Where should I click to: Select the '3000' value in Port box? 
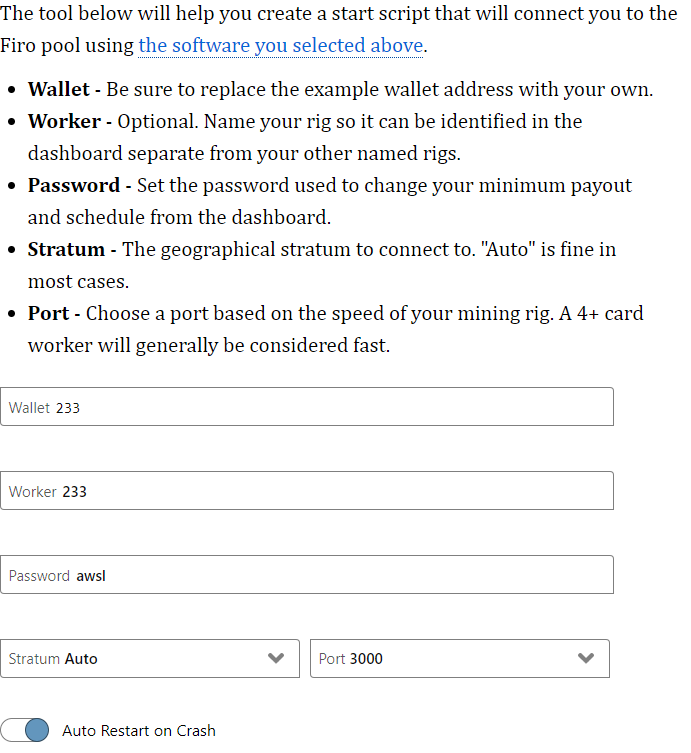point(366,659)
